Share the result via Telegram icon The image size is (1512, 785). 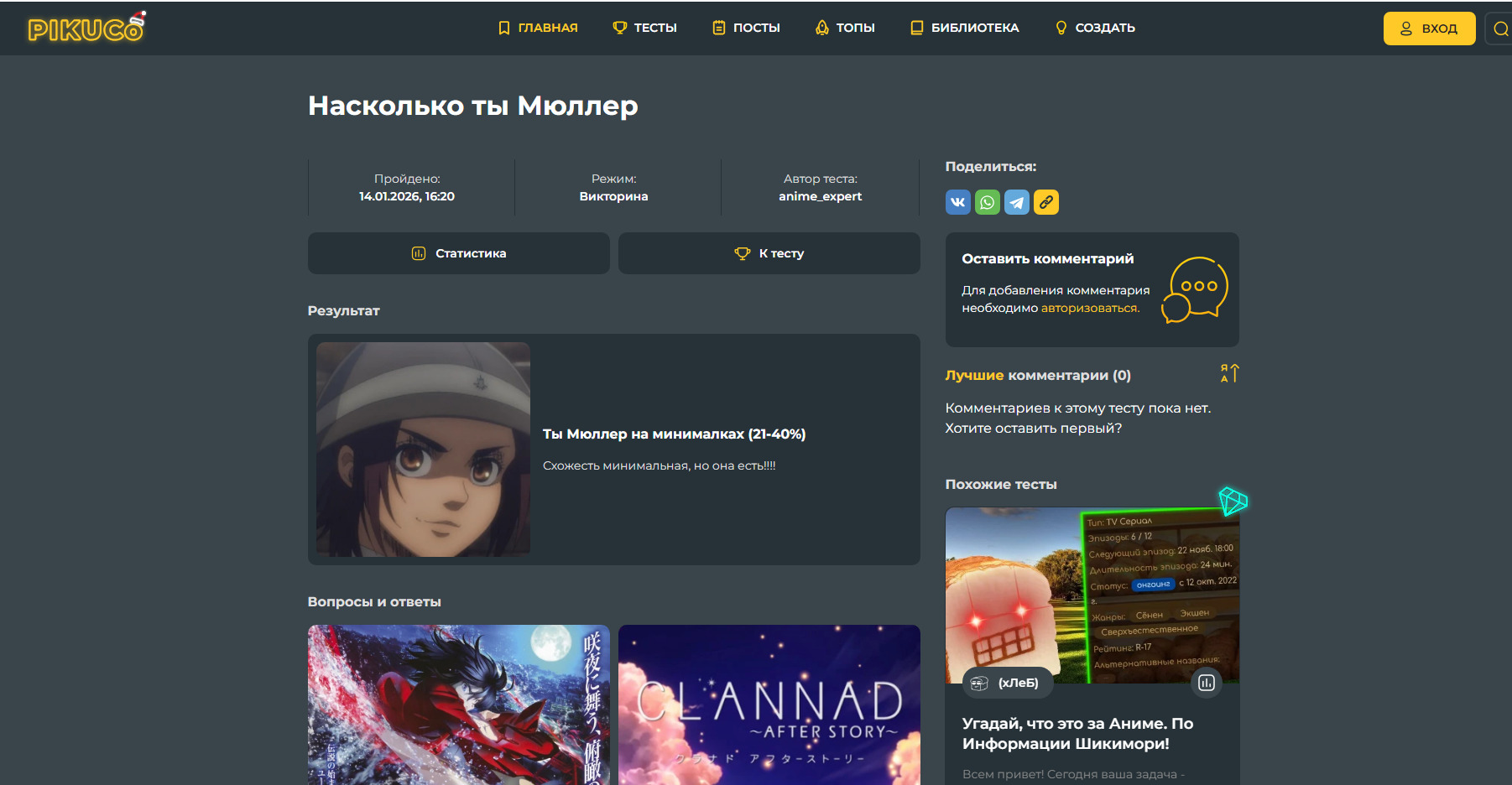pos(1016,202)
